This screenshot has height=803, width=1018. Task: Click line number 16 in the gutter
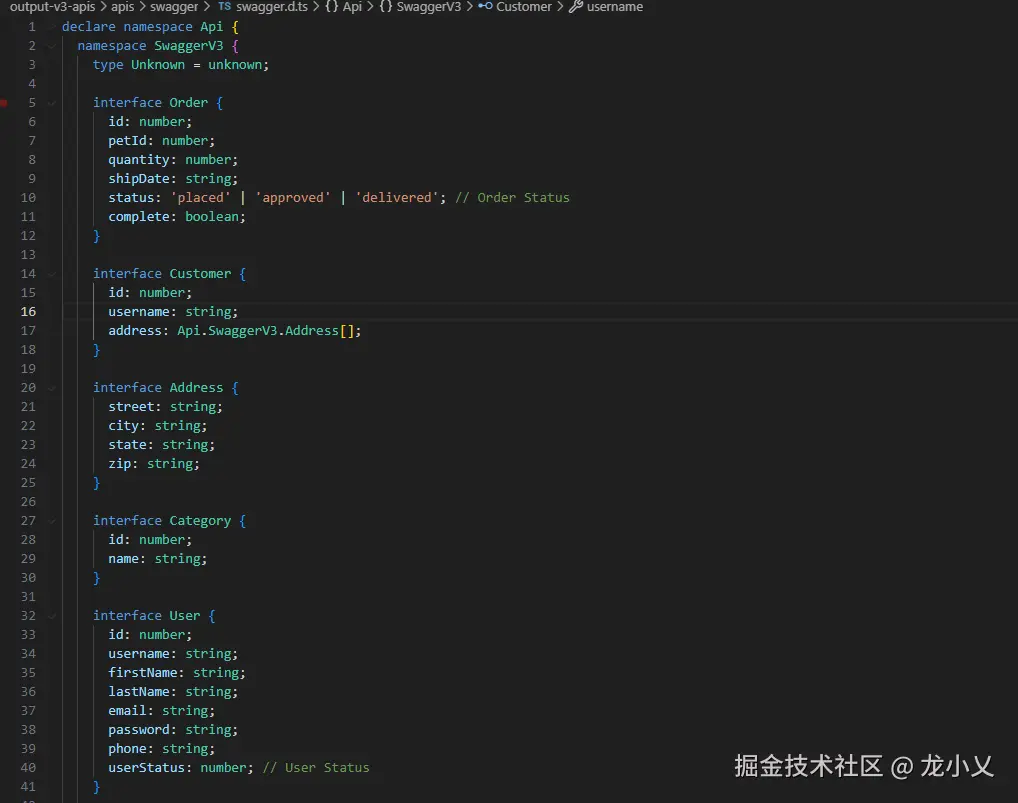(29, 312)
